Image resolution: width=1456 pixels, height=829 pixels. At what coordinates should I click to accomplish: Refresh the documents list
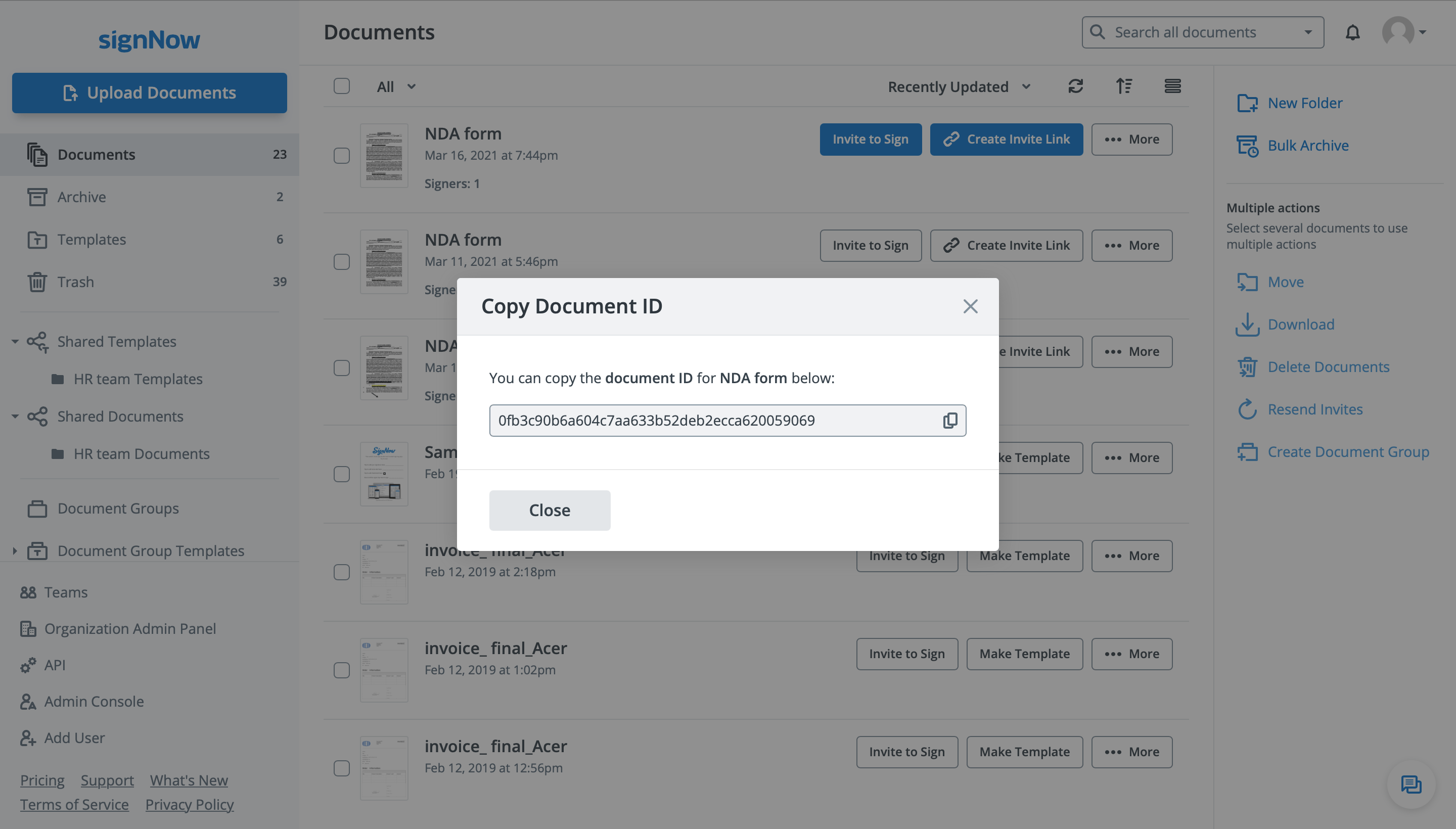point(1075,86)
